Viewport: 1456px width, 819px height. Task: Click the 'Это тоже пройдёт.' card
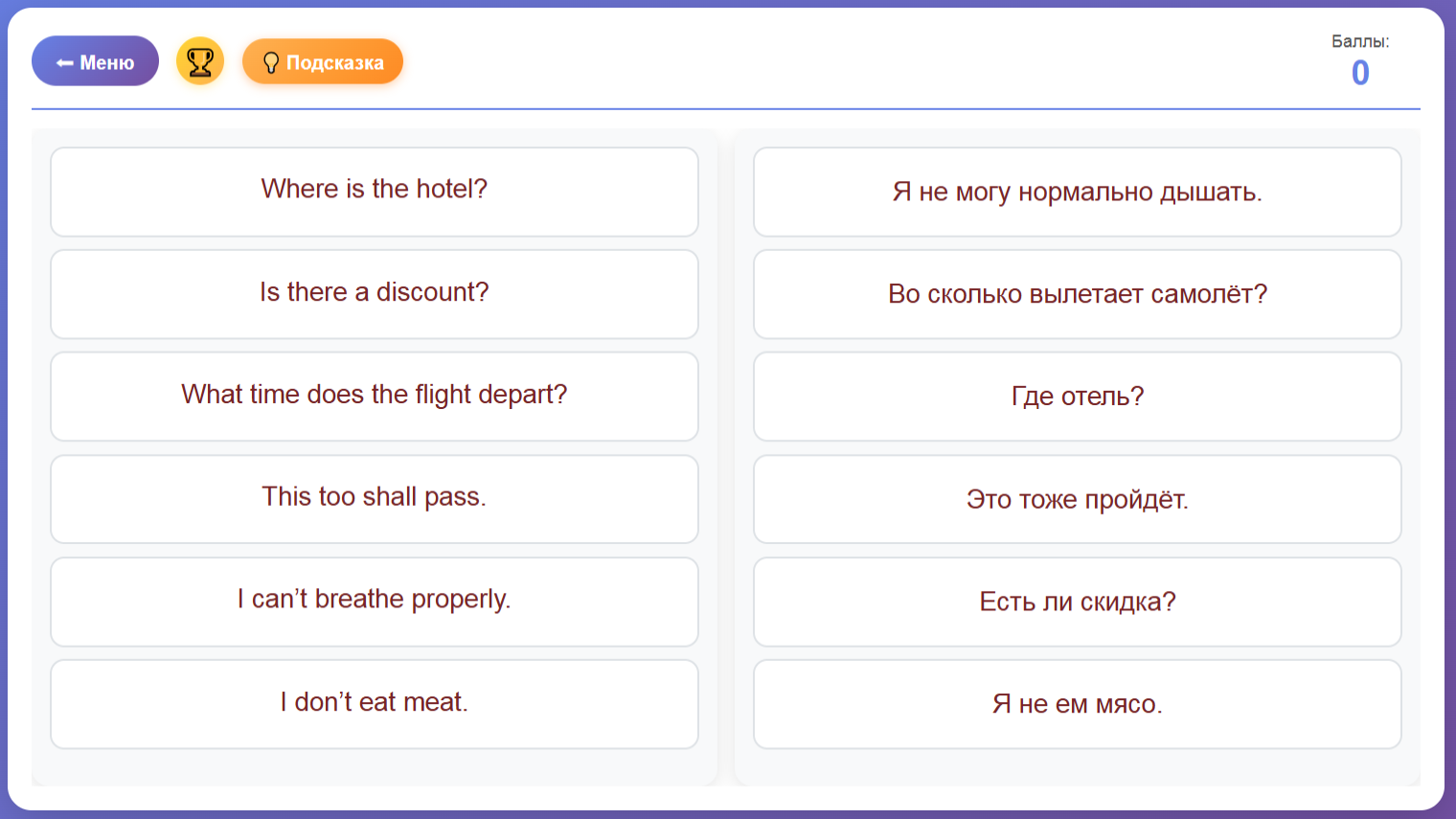coord(1077,499)
